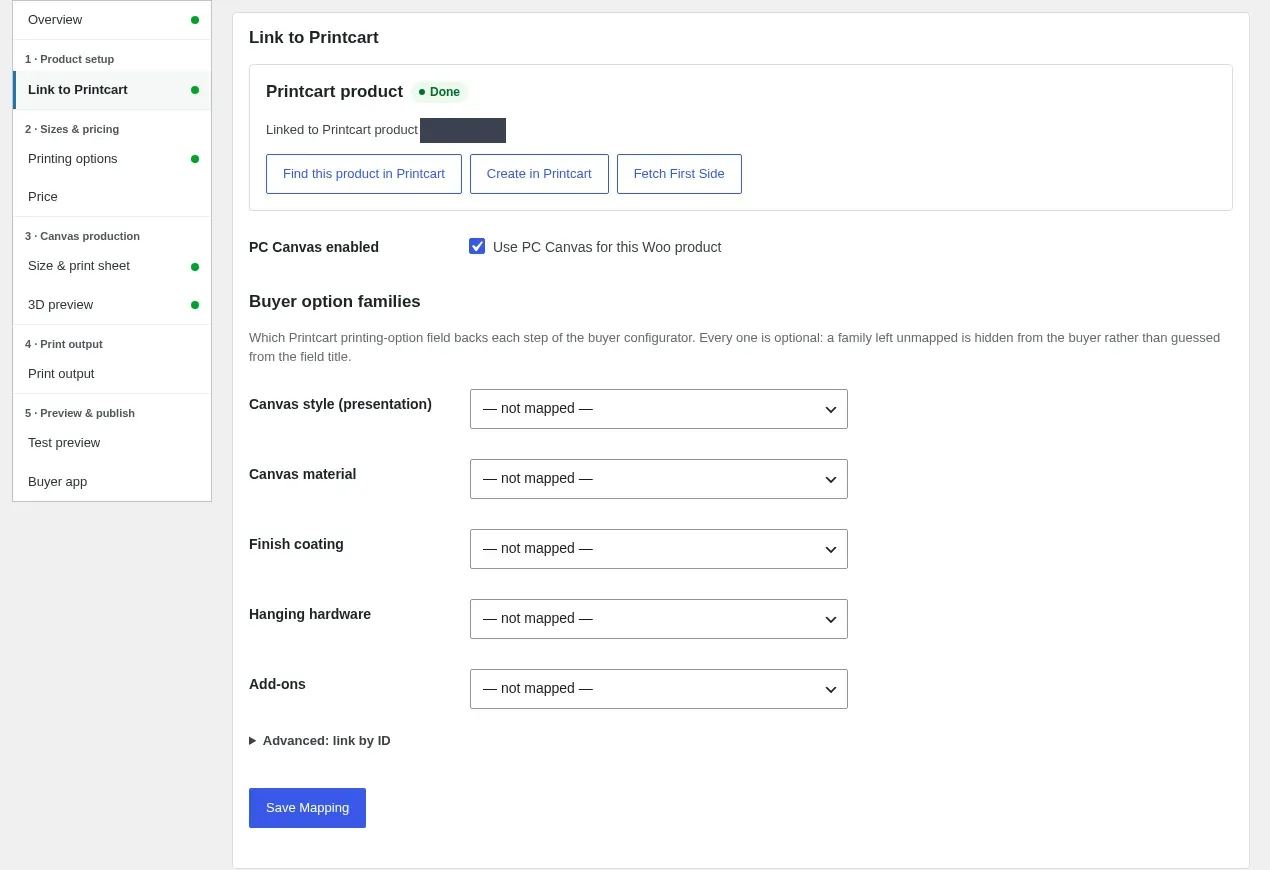Open the 3D preview section
The height and width of the screenshot is (870, 1270).
click(112, 305)
